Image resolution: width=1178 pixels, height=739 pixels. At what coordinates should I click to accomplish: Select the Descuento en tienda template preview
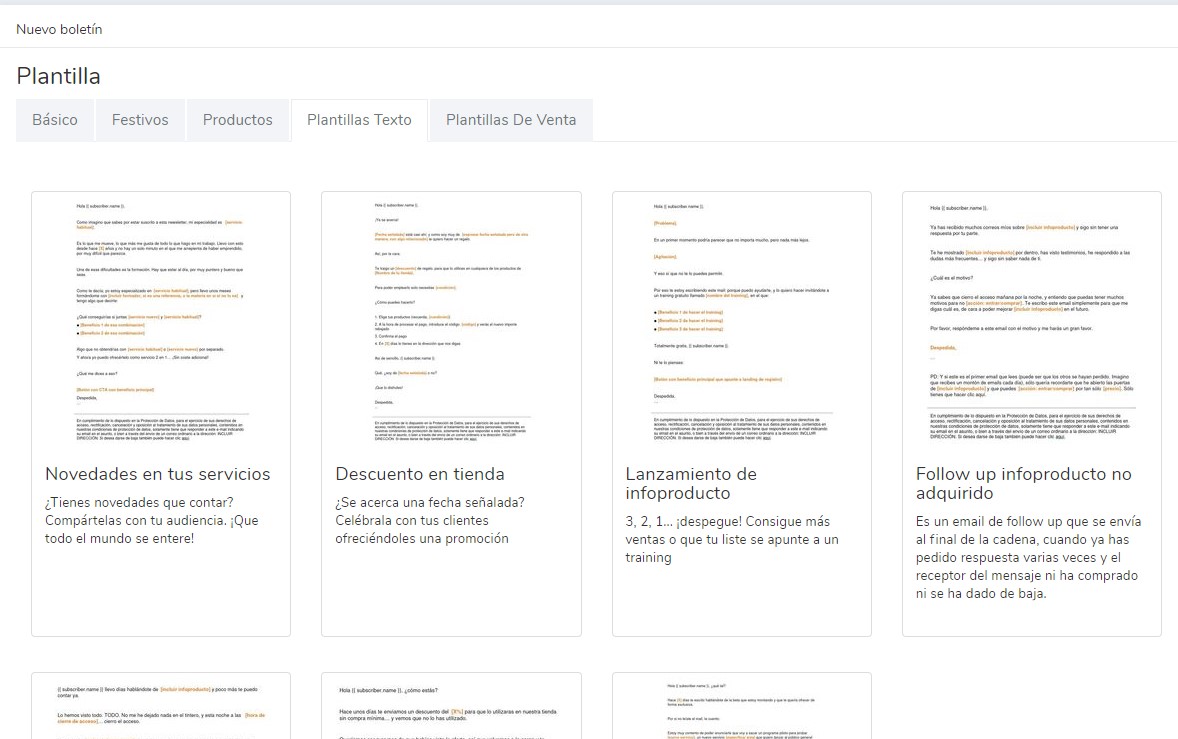(x=452, y=321)
